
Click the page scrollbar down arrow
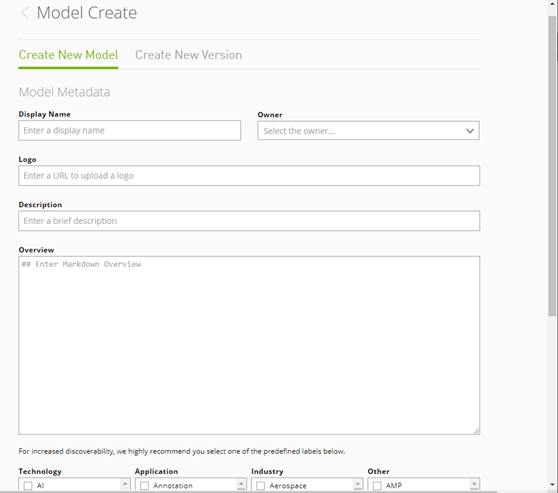tap(552, 485)
